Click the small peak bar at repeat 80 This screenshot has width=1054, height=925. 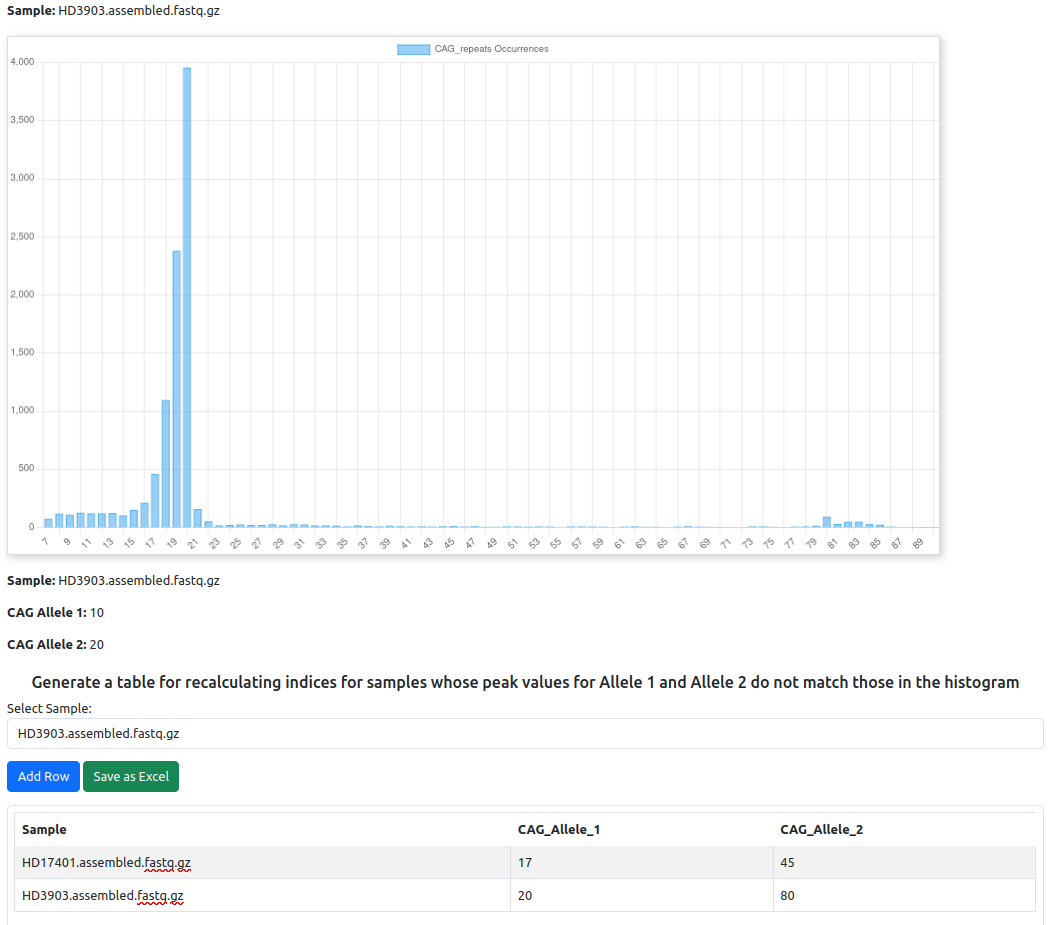[827, 521]
